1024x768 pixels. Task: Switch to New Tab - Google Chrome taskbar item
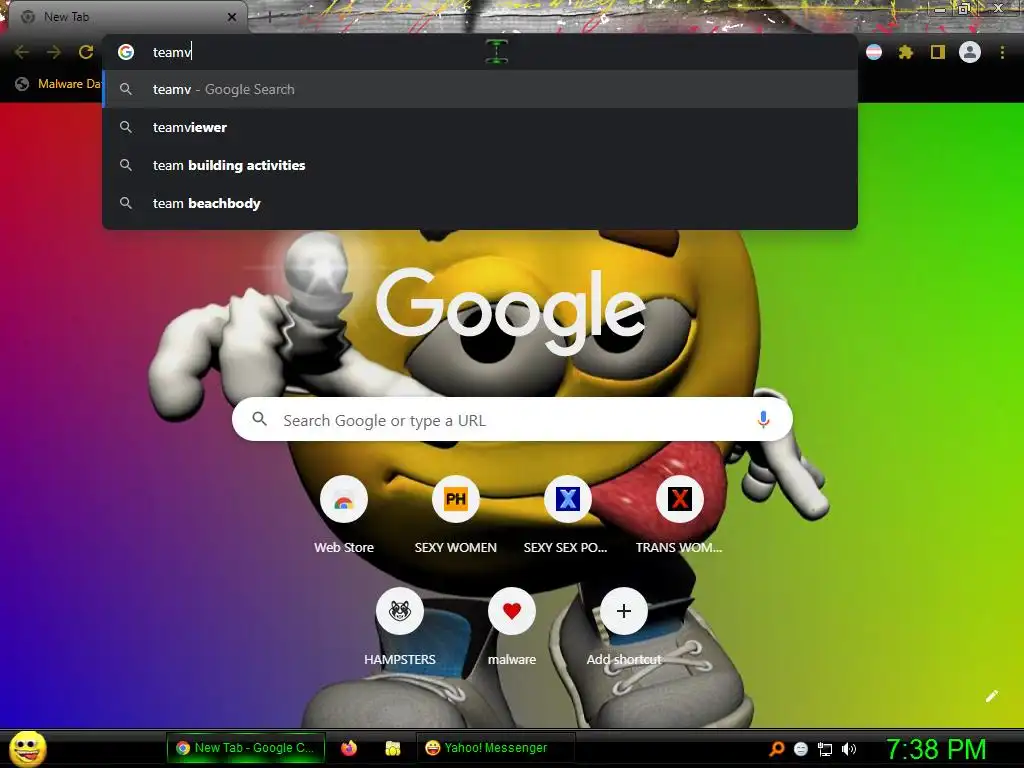246,748
